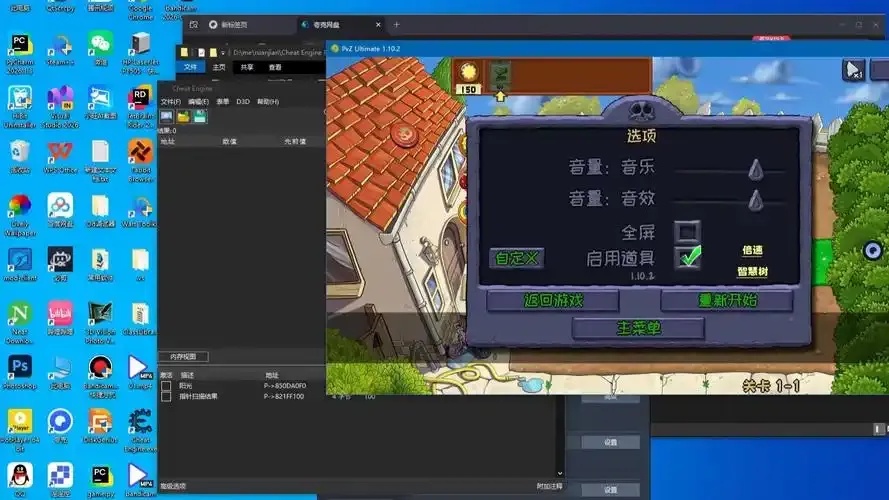This screenshot has height=500, width=889.
Task: Open the Neat Download Manager desktop icon
Action: pyautogui.click(x=20, y=323)
